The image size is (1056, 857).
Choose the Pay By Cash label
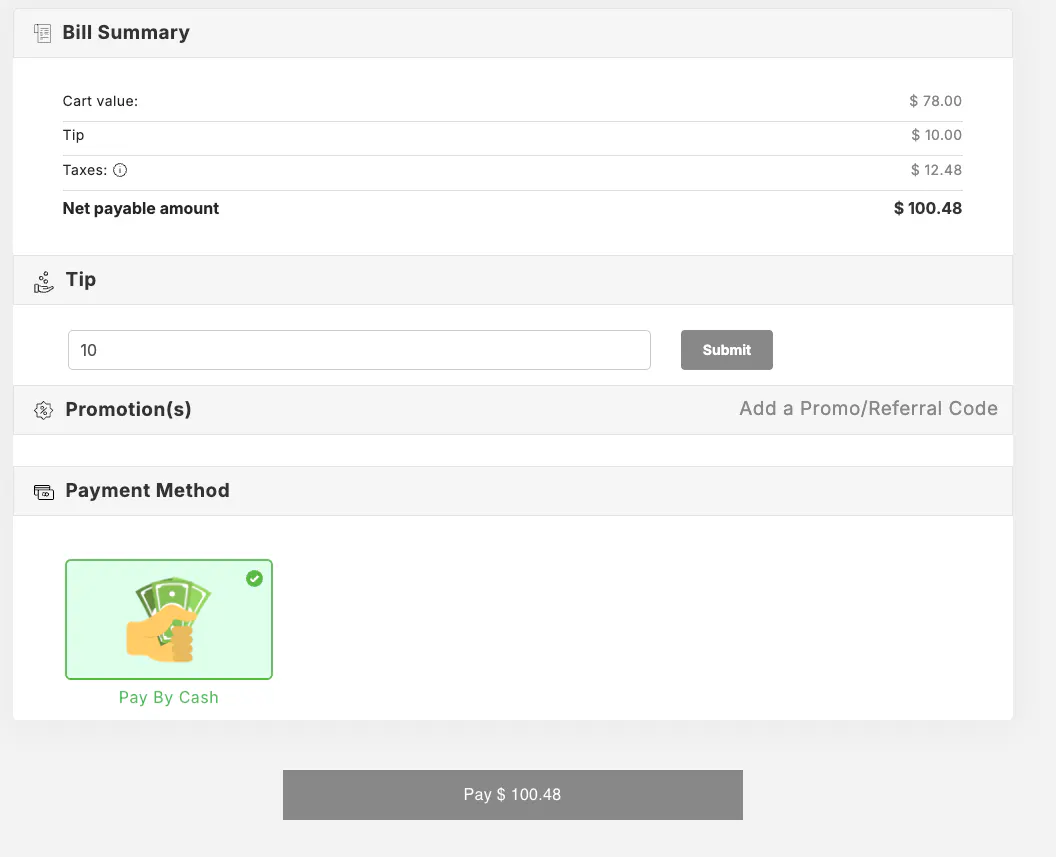click(x=168, y=698)
